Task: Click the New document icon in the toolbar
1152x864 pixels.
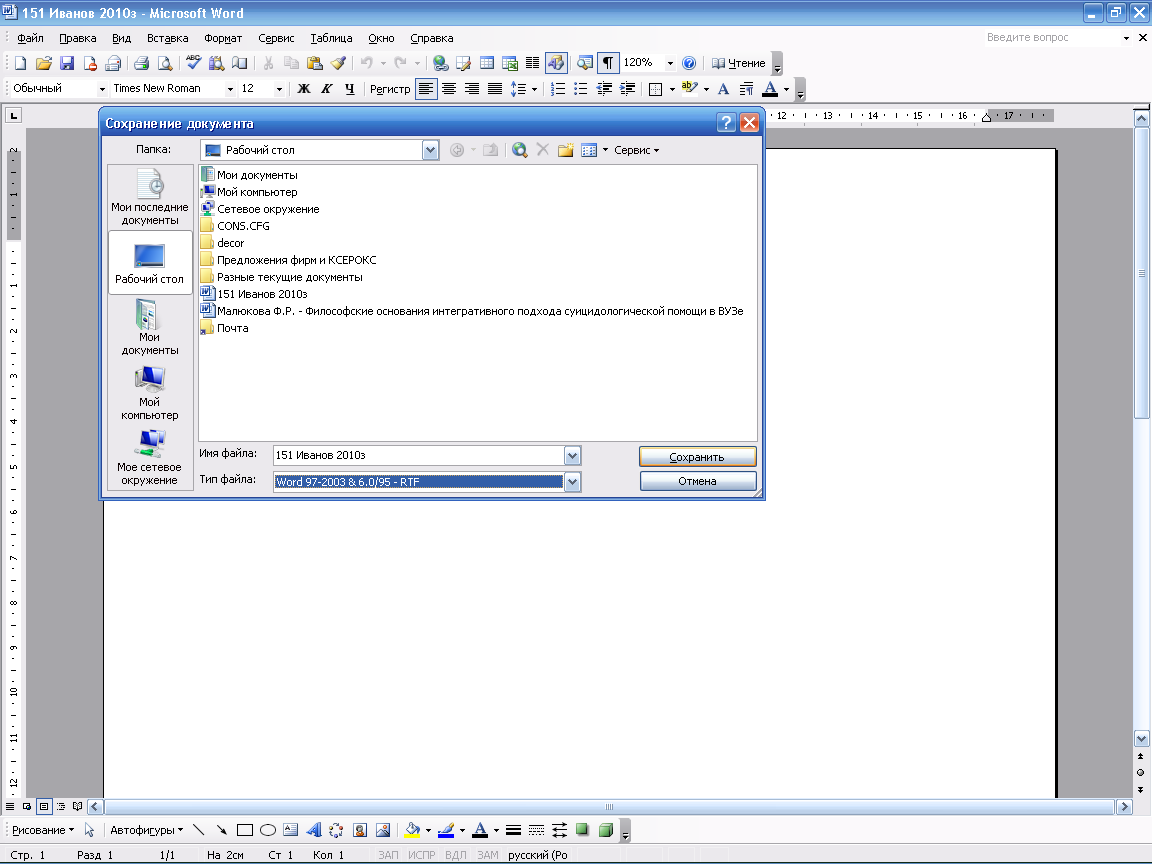Action: 21,63
